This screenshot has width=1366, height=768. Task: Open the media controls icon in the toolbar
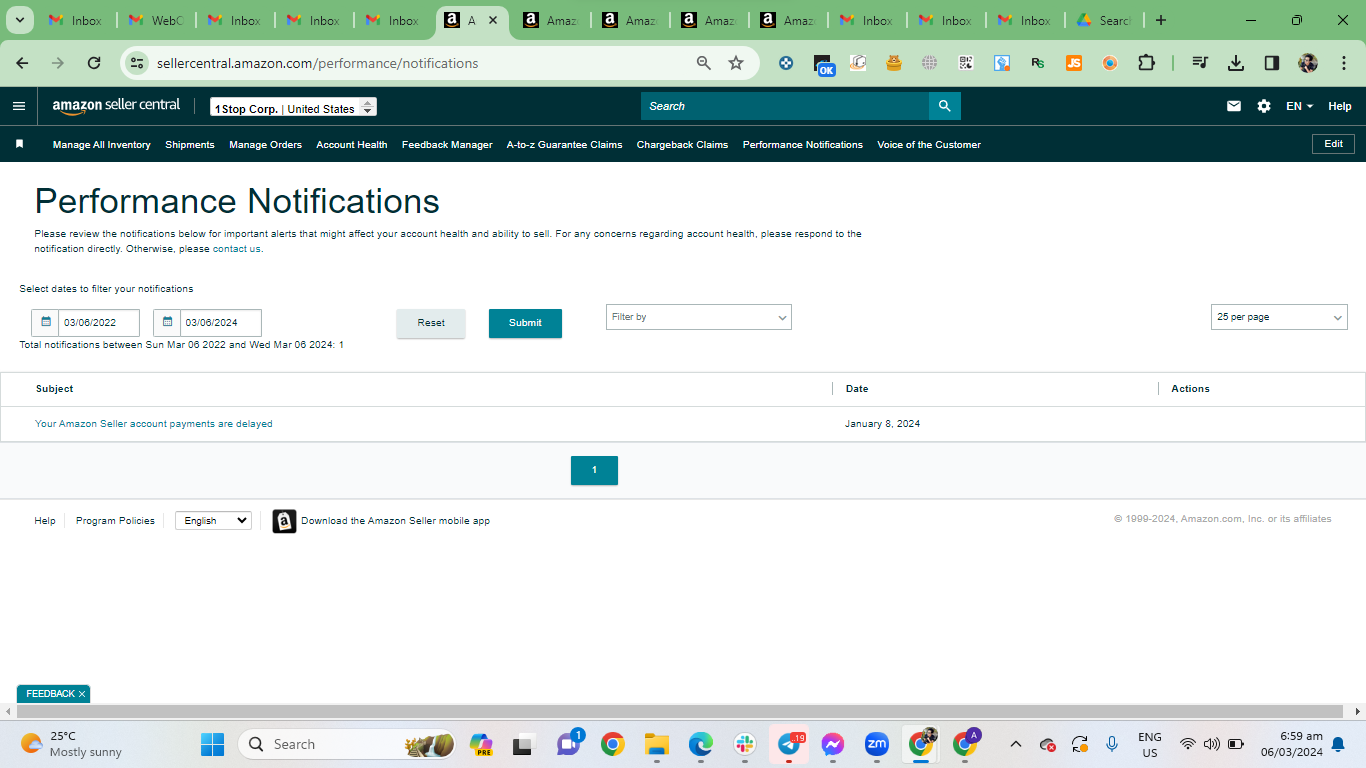(1200, 63)
